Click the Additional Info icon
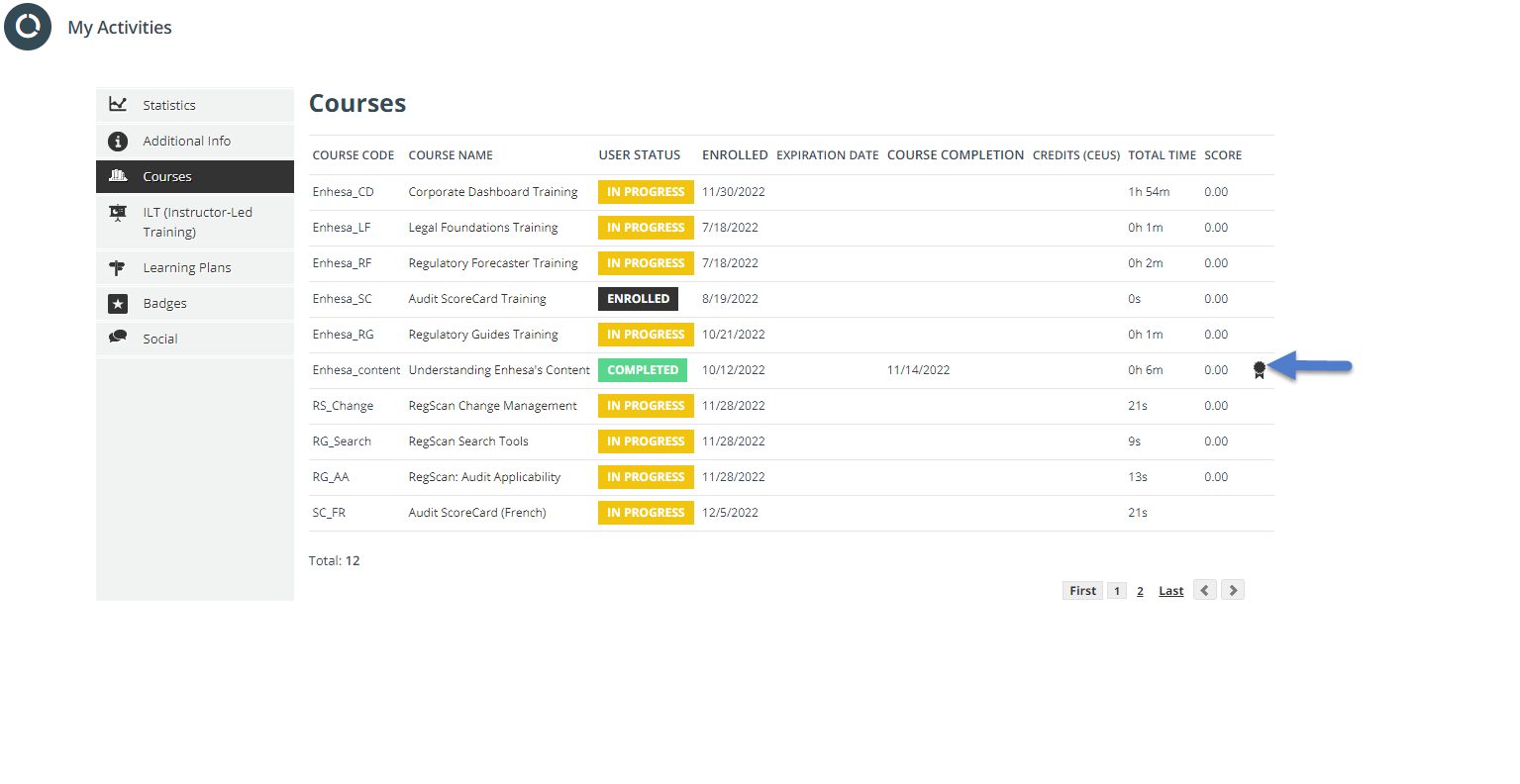 (x=118, y=142)
